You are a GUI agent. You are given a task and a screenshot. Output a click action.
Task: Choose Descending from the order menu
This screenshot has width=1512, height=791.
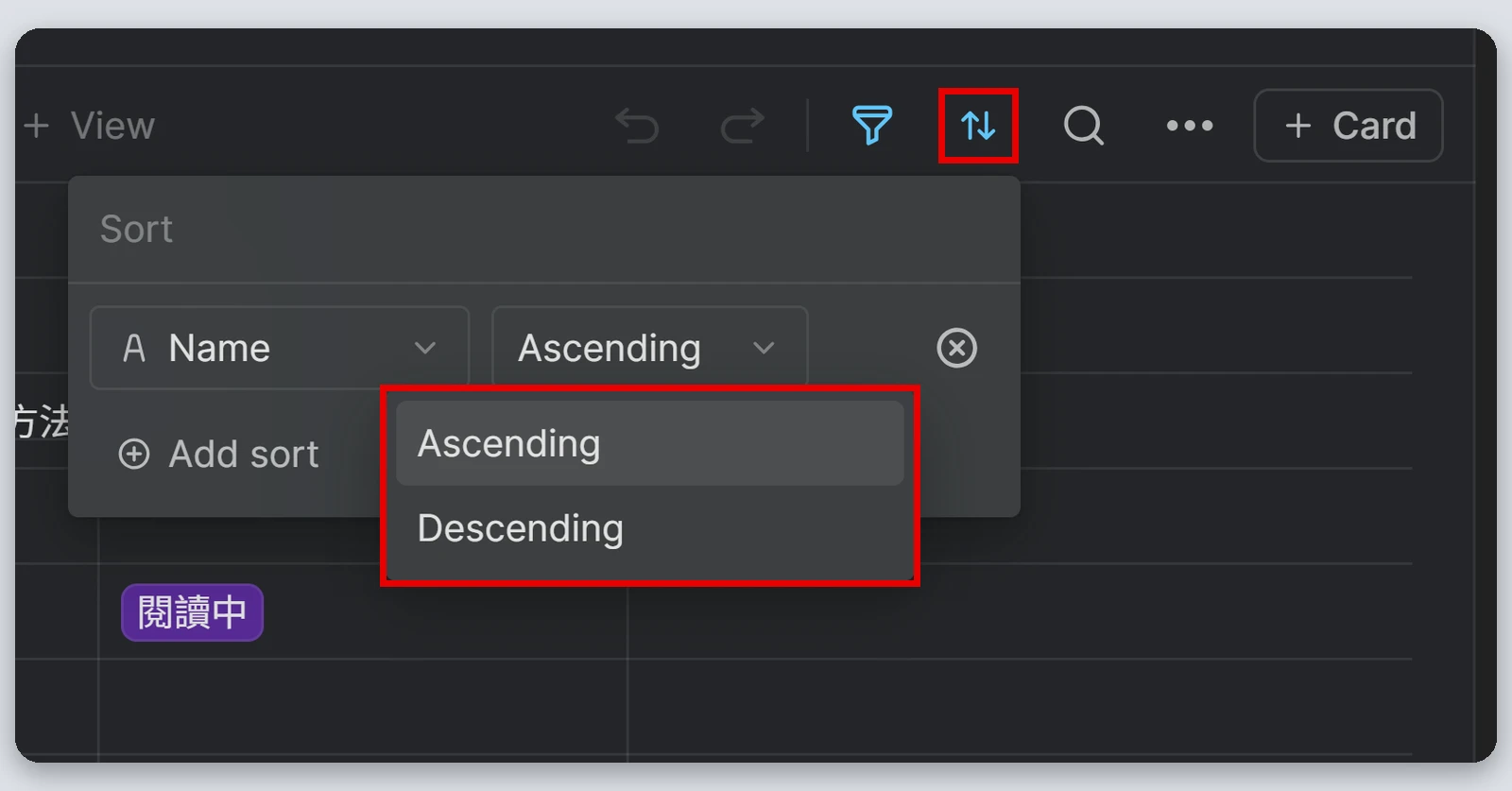pos(650,528)
